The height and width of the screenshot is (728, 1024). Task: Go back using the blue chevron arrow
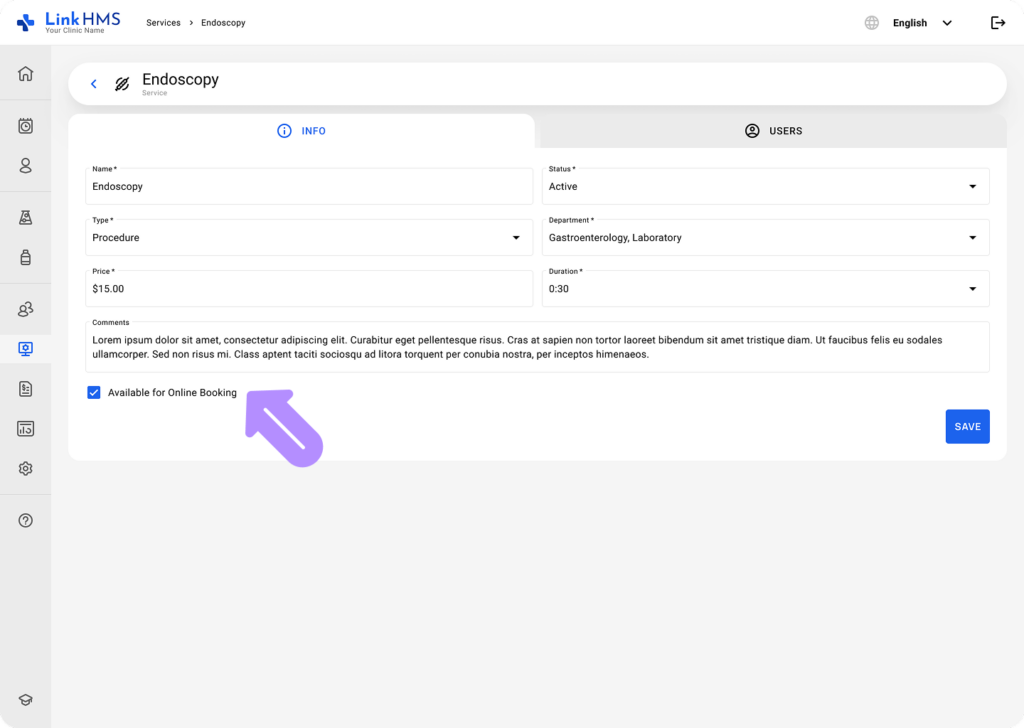click(x=94, y=84)
